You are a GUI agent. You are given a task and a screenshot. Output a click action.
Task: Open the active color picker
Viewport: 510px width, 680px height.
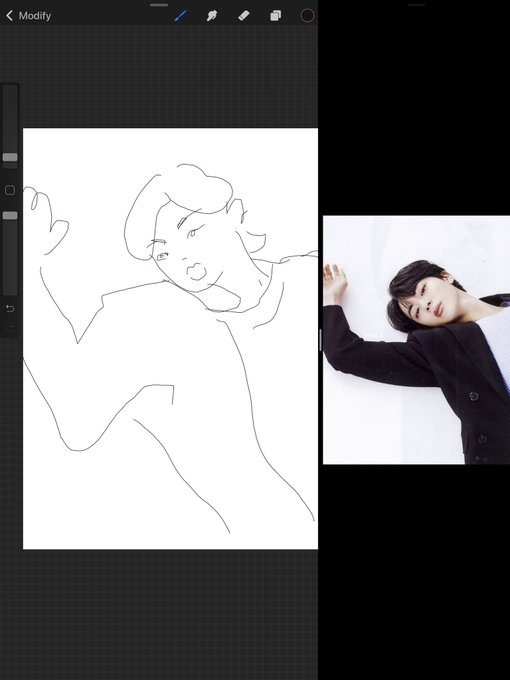pos(307,16)
